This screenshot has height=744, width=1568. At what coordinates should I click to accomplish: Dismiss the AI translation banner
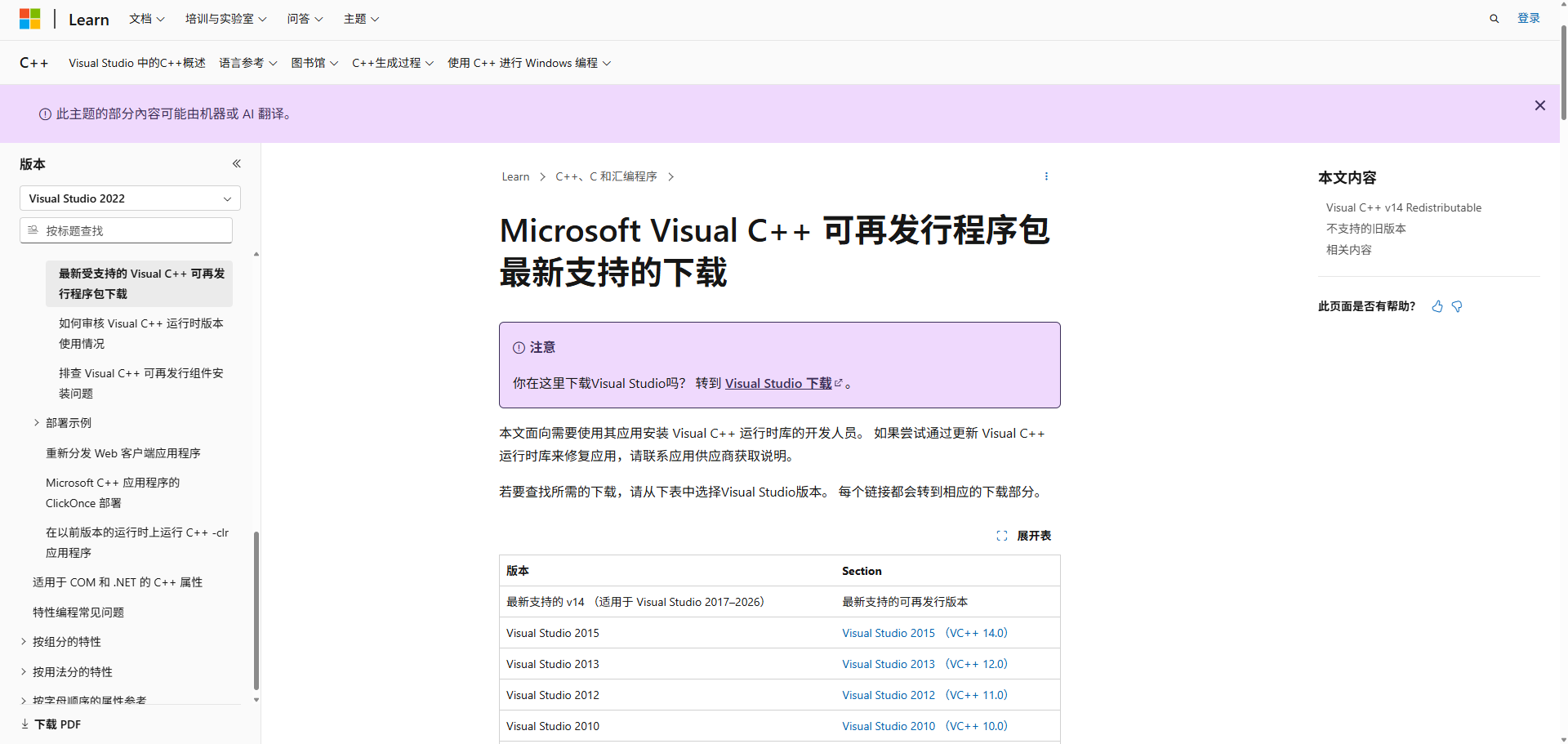pos(1540,105)
